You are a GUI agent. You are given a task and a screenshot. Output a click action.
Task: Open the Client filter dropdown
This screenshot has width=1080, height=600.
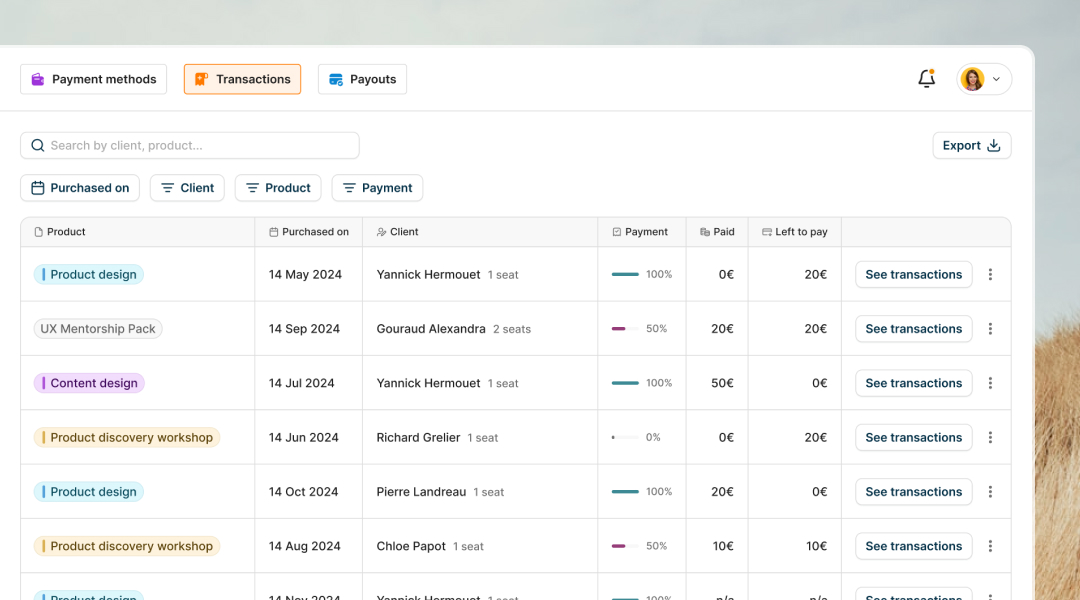187,187
